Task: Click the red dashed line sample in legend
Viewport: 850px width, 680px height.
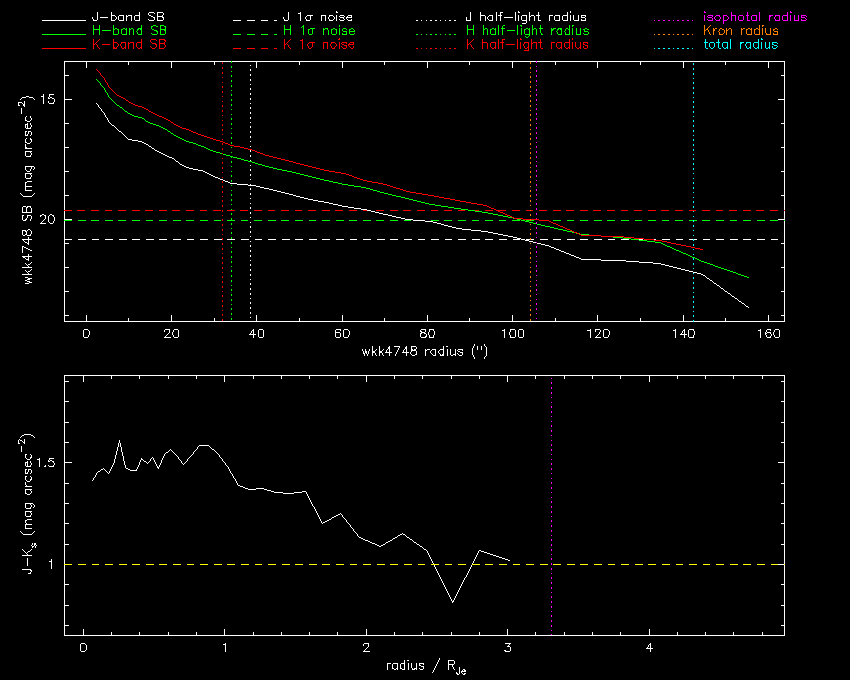Action: (x=253, y=47)
